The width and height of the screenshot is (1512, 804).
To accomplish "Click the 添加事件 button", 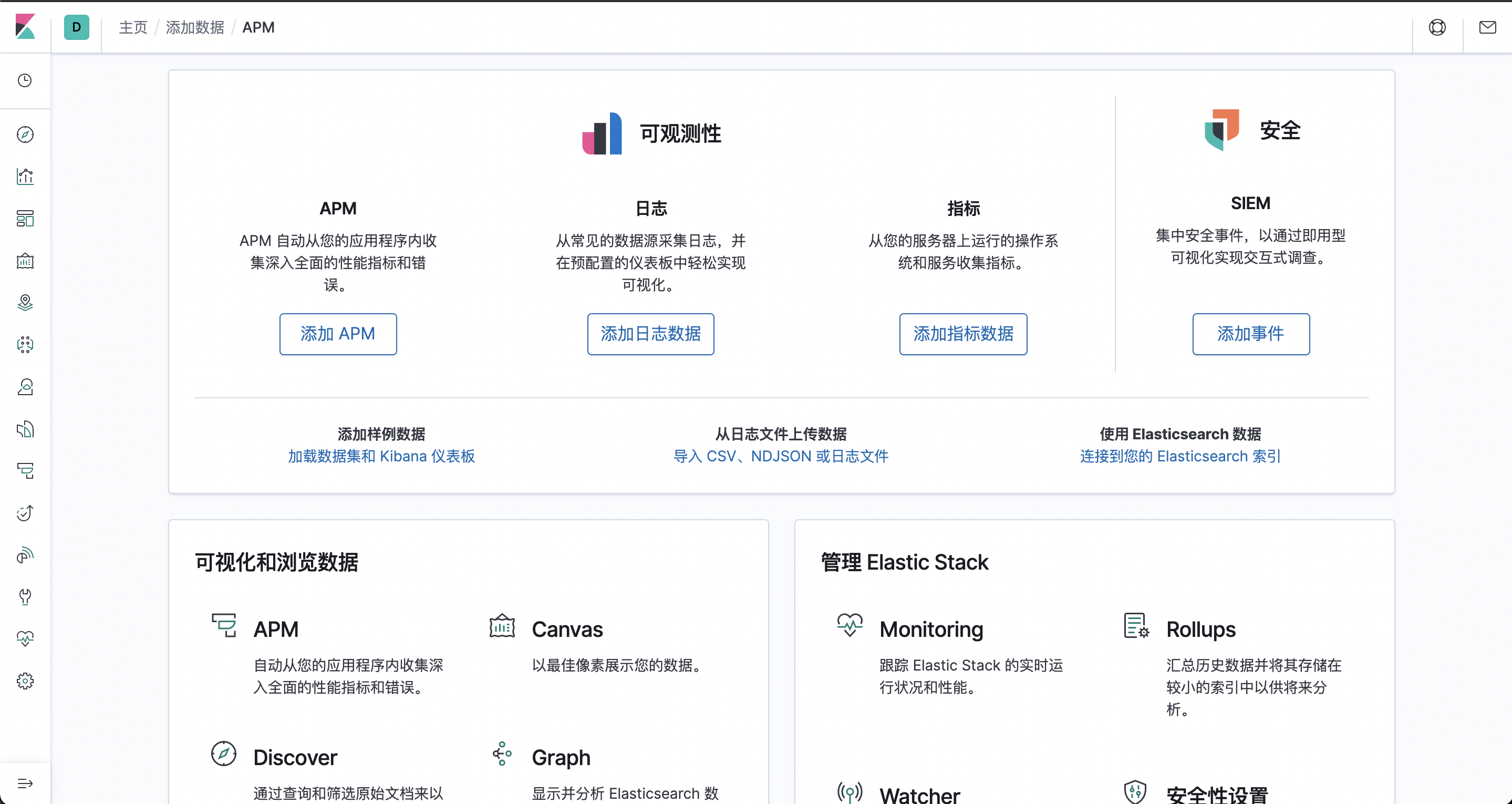I will tap(1251, 334).
